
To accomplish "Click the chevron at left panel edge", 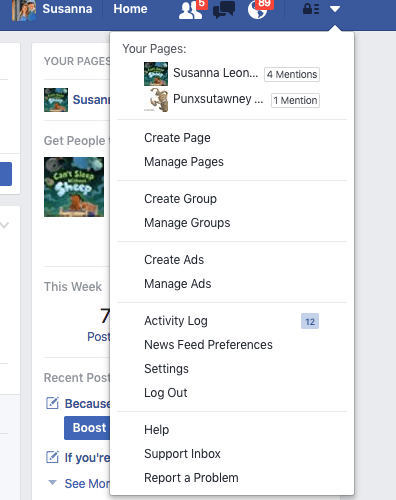I will pos(4,225).
